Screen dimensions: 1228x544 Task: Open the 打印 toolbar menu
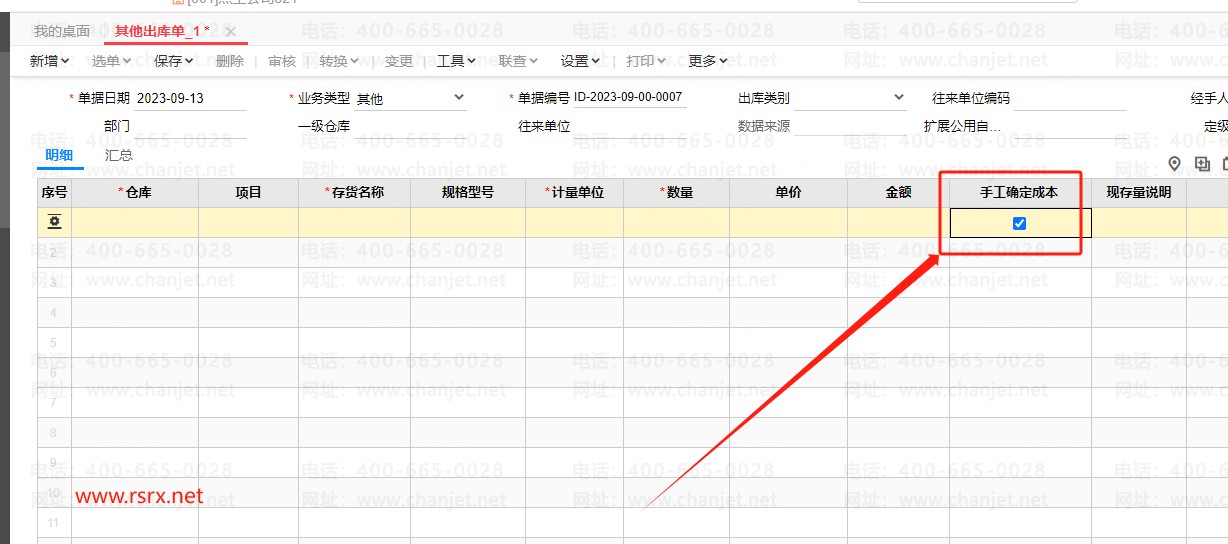pyautogui.click(x=646, y=61)
